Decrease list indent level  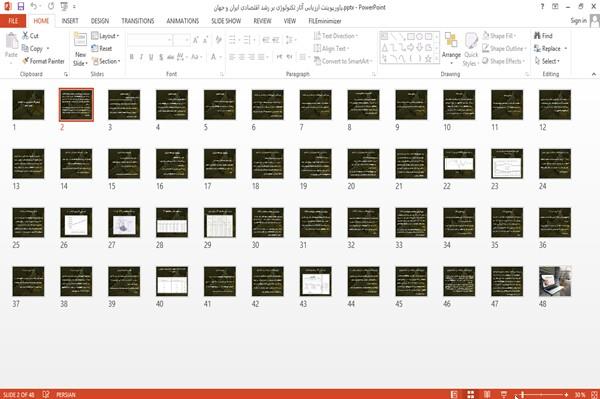pos(266,39)
